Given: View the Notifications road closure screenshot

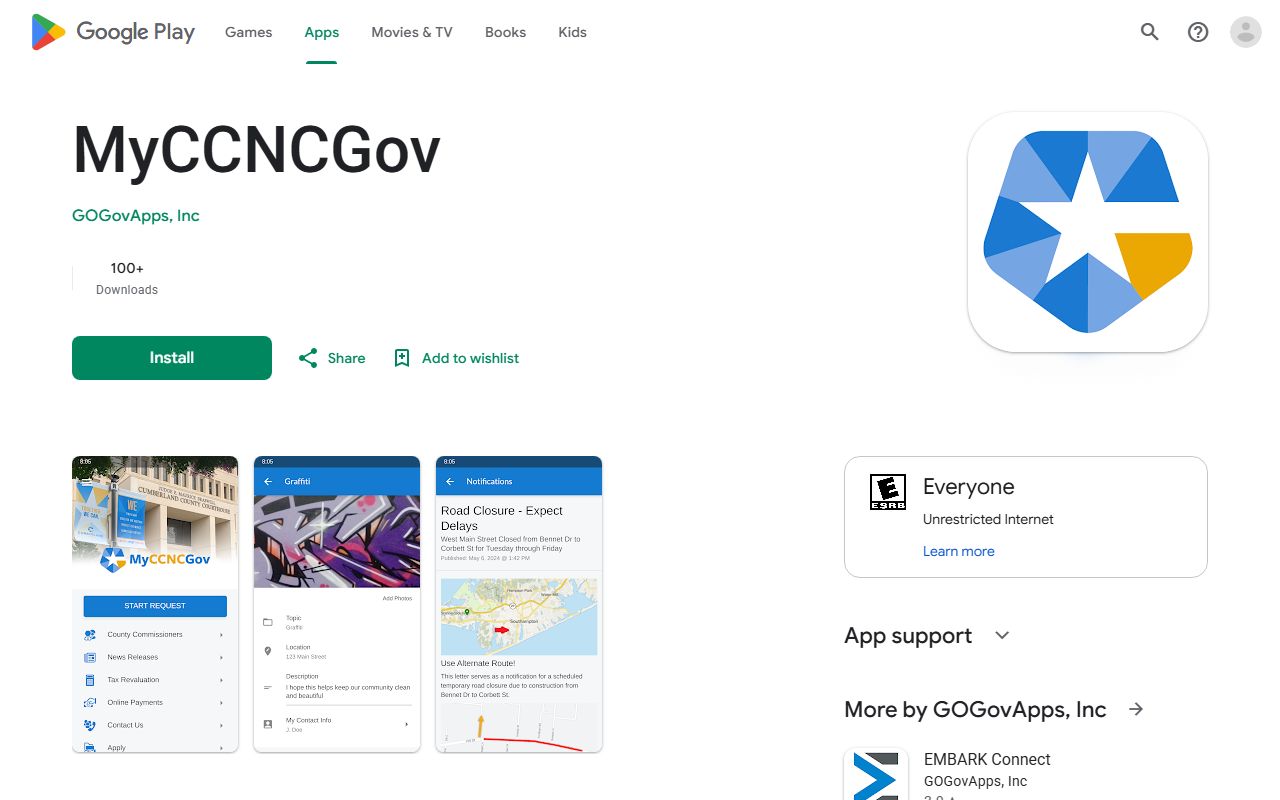Looking at the screenshot, I should [x=519, y=604].
